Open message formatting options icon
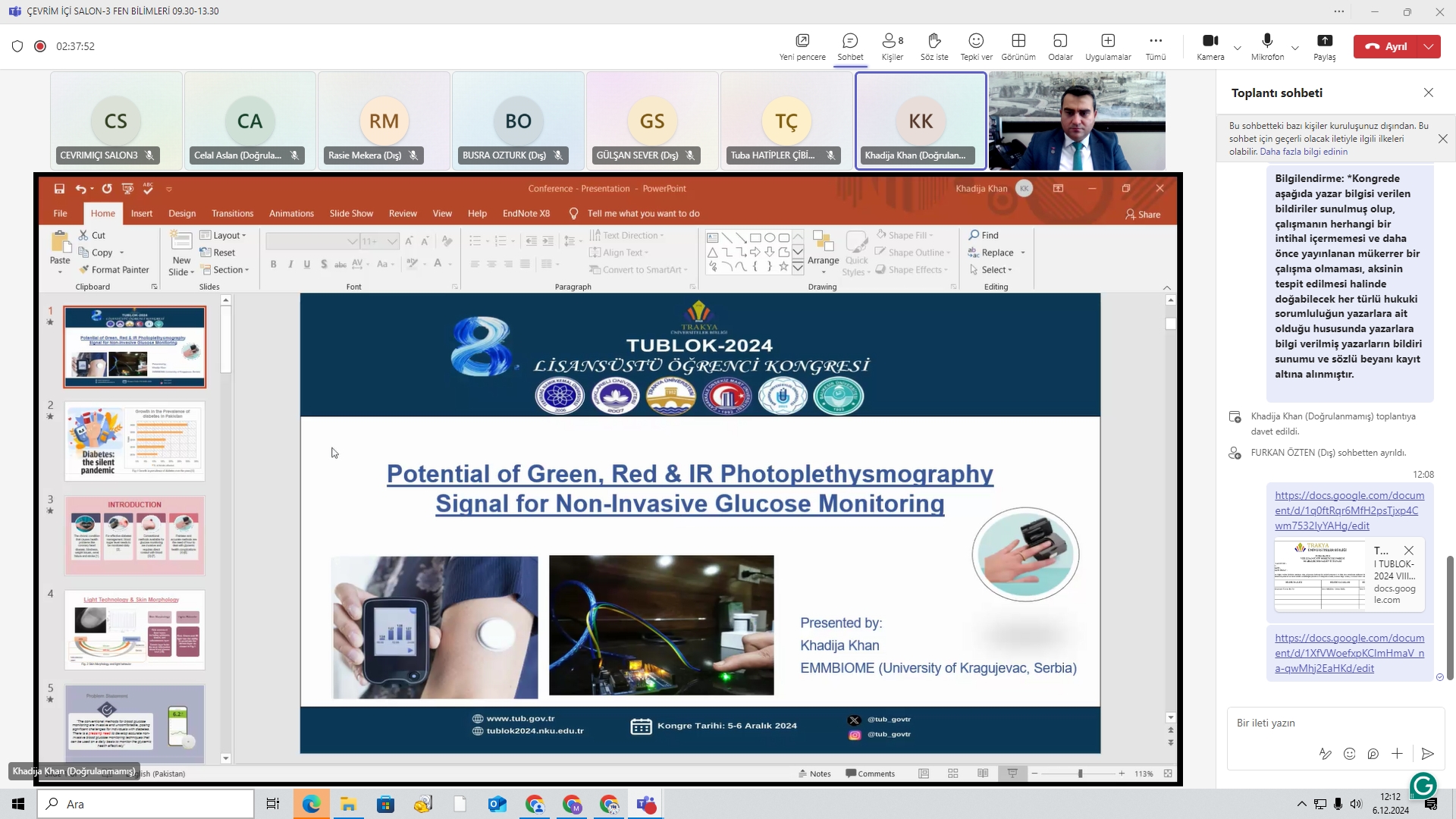Screen dimensions: 1456x819 pyautogui.click(x=1326, y=753)
